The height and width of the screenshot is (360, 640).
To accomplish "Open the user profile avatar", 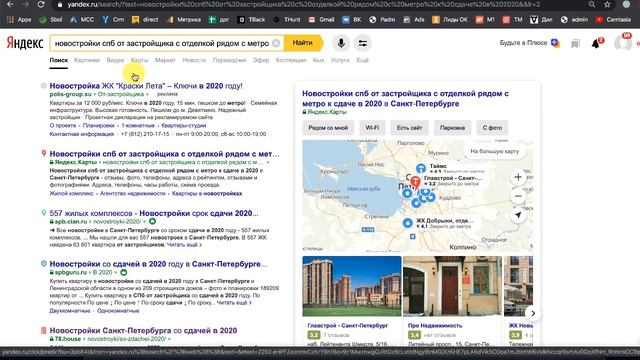I will pos(622,43).
